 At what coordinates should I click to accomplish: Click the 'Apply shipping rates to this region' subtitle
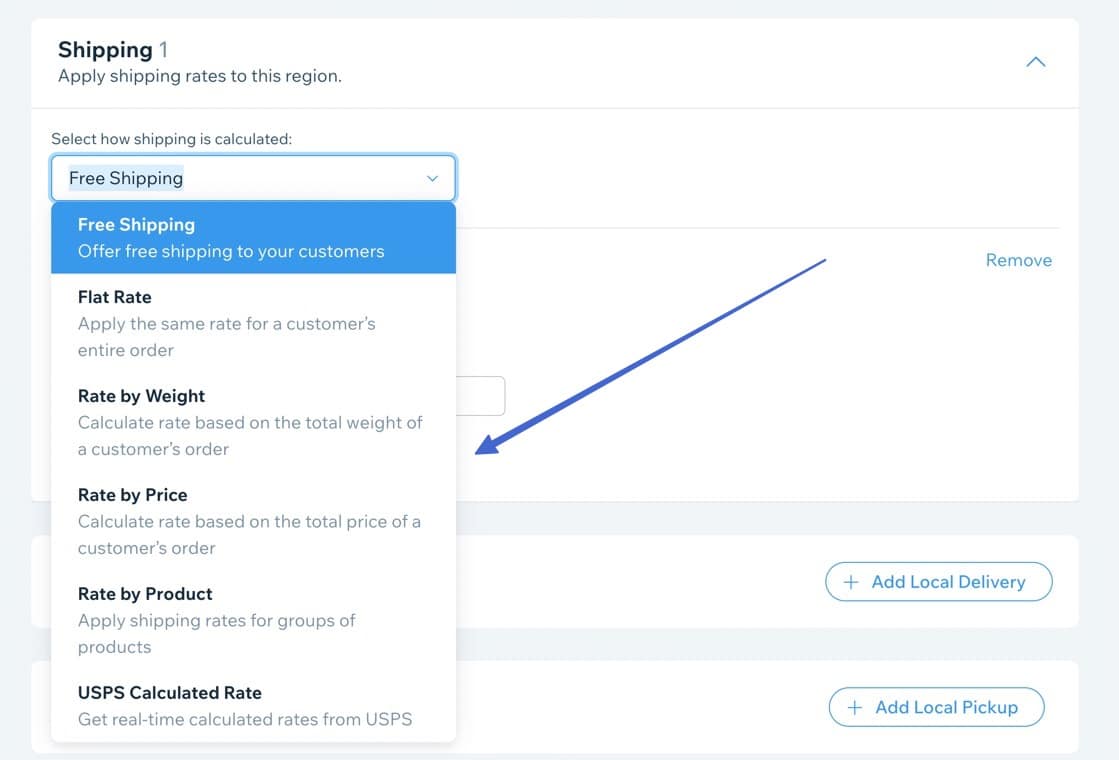200,76
